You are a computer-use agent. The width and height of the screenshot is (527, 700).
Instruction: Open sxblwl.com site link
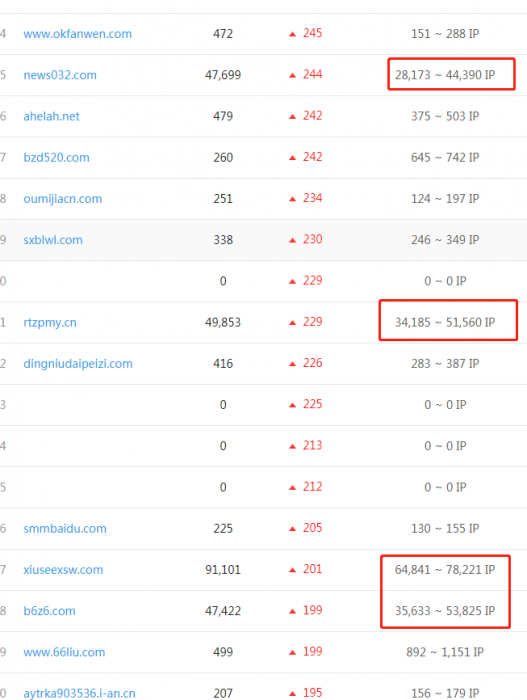(x=53, y=240)
